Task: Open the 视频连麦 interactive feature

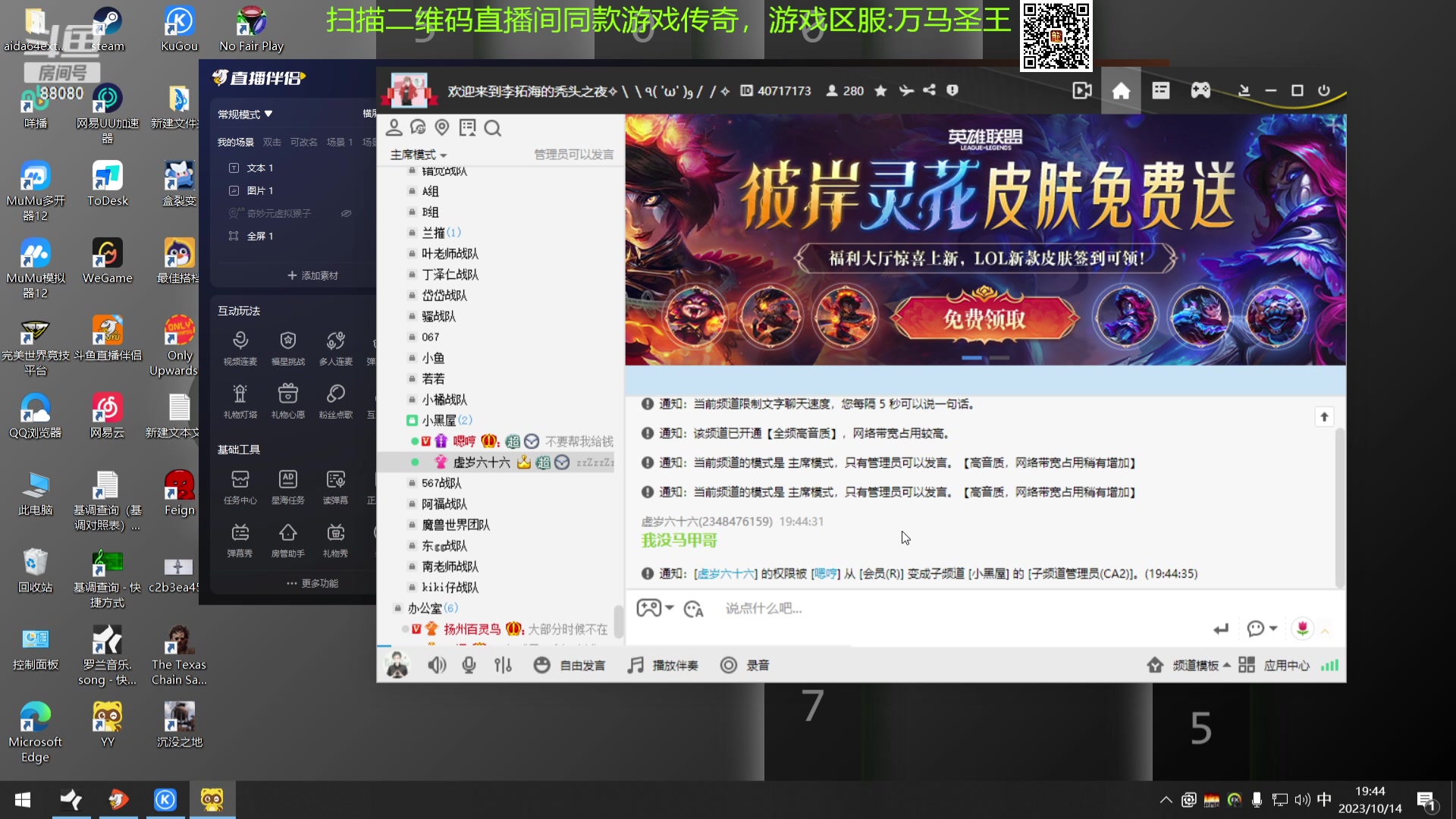Action: (x=240, y=347)
